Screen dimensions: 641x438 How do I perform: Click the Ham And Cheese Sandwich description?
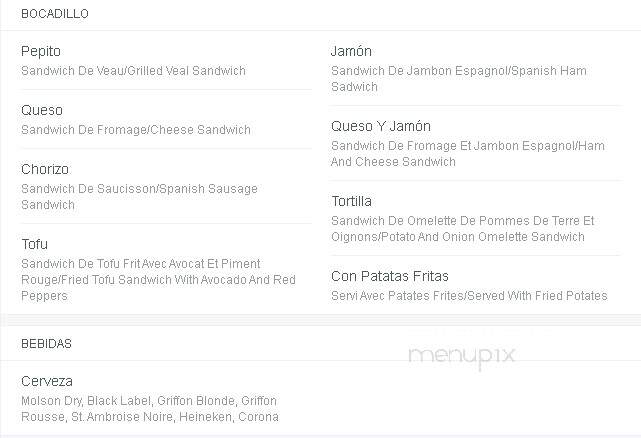(x=468, y=153)
